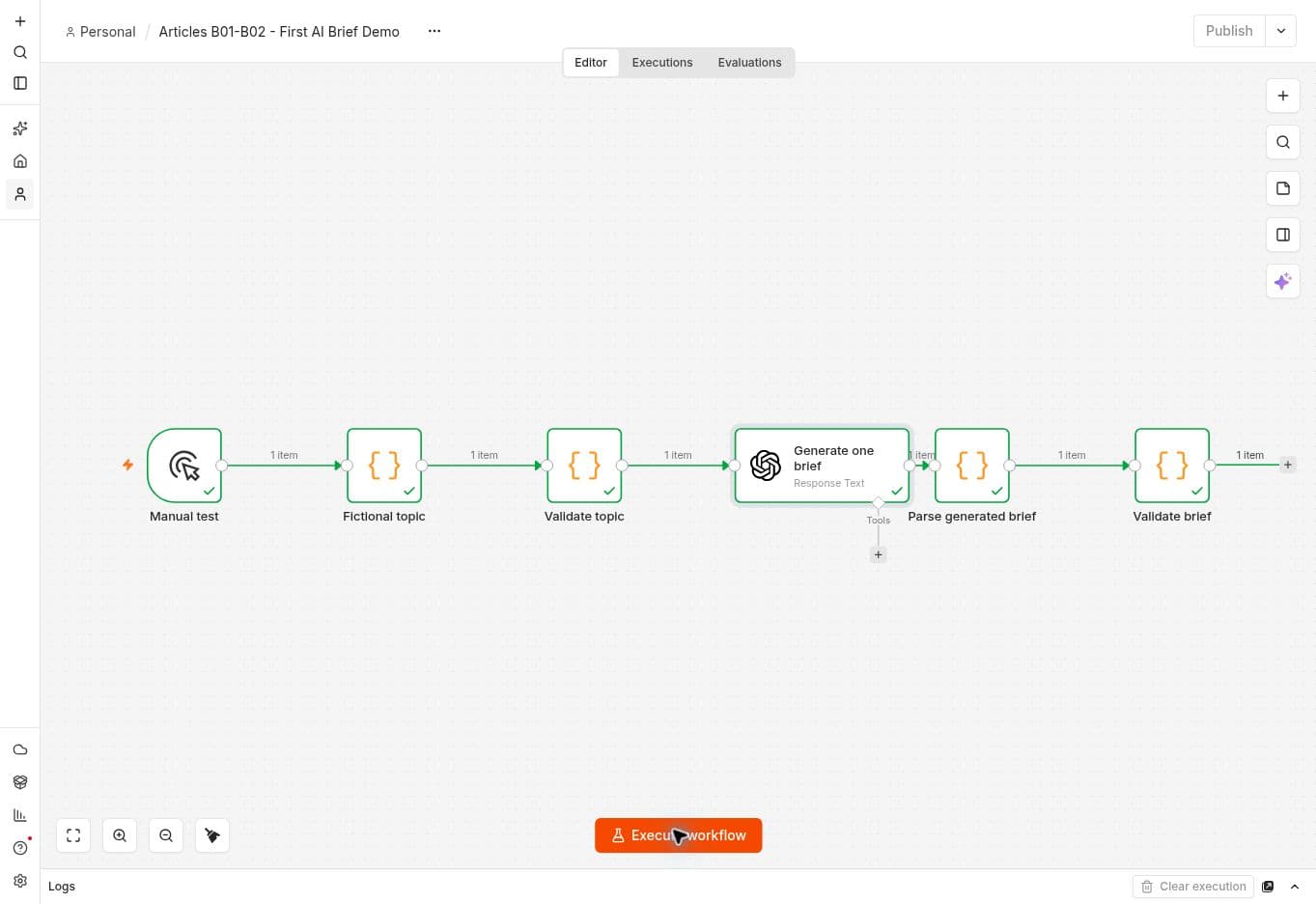The height and width of the screenshot is (904, 1316).
Task: Expand the Logs panel chevron
Action: pyautogui.click(x=1295, y=887)
